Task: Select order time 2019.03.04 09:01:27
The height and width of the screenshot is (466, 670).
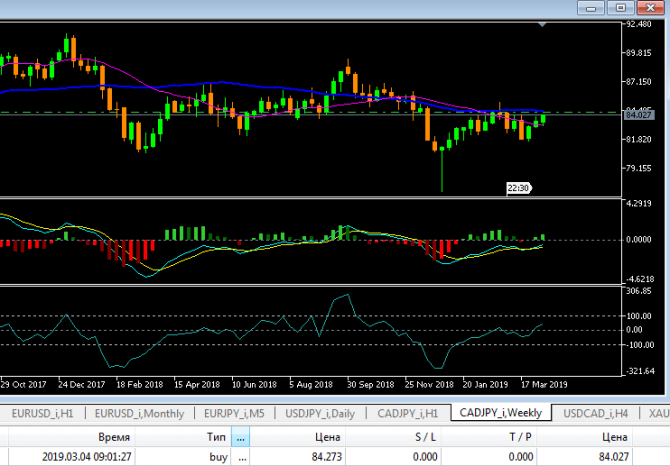Action: click(x=87, y=457)
